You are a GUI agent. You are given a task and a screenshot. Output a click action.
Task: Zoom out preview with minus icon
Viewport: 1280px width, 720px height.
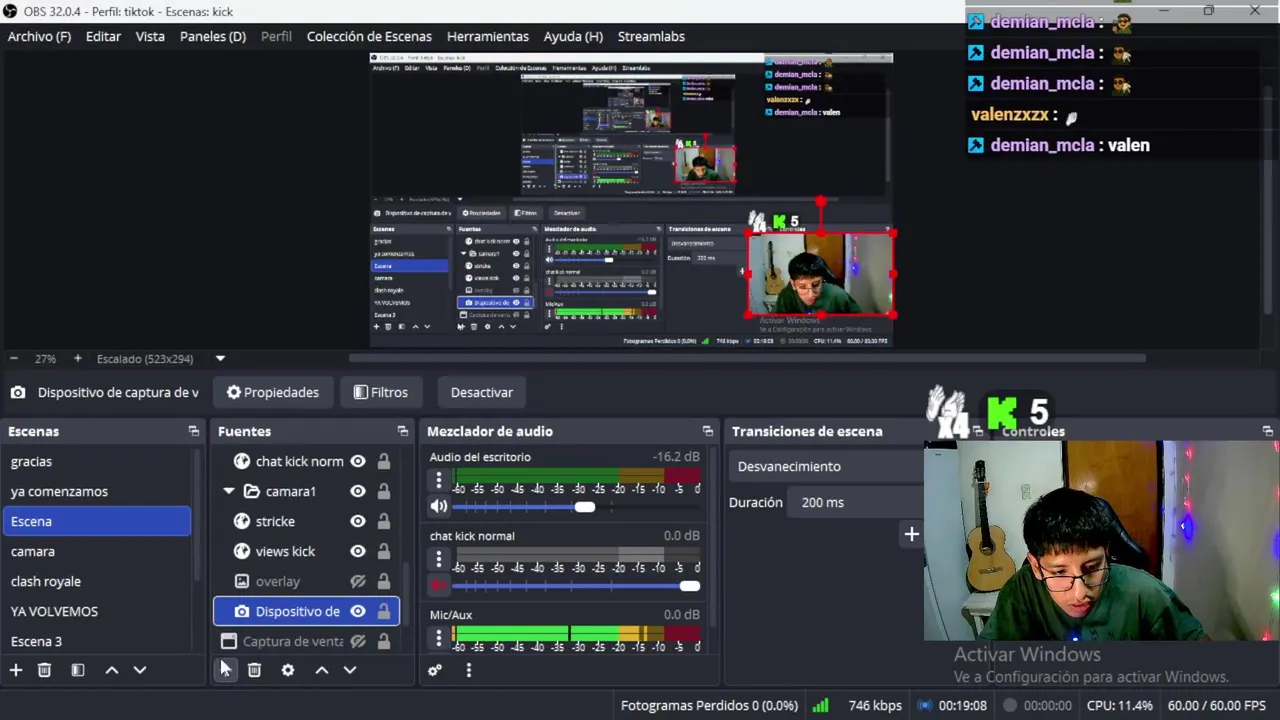click(14, 358)
